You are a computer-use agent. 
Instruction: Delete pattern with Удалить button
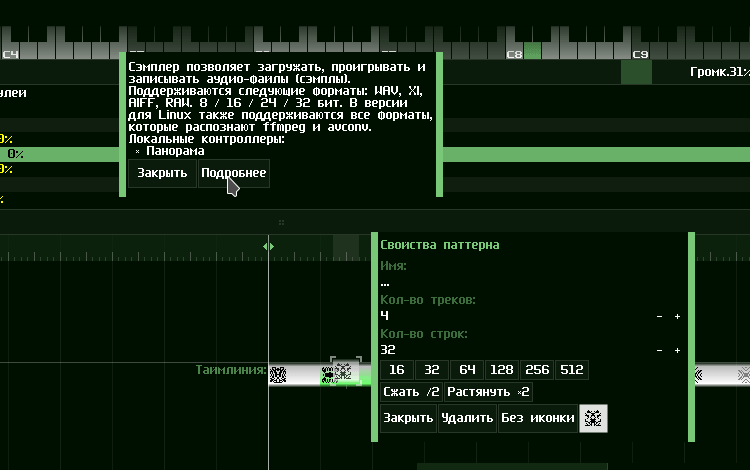point(467,418)
